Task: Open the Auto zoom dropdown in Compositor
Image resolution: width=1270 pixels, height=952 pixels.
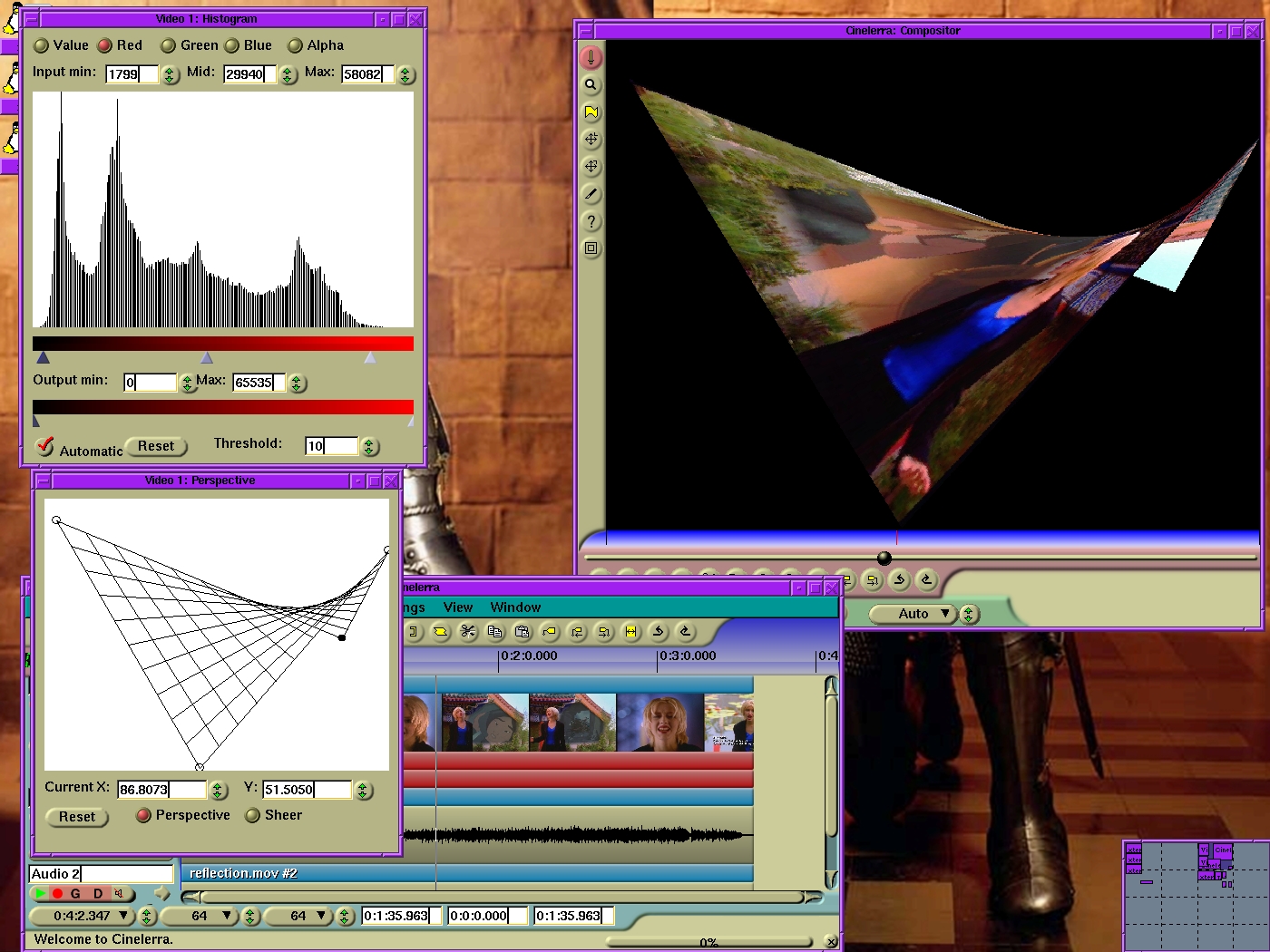Action: click(913, 614)
